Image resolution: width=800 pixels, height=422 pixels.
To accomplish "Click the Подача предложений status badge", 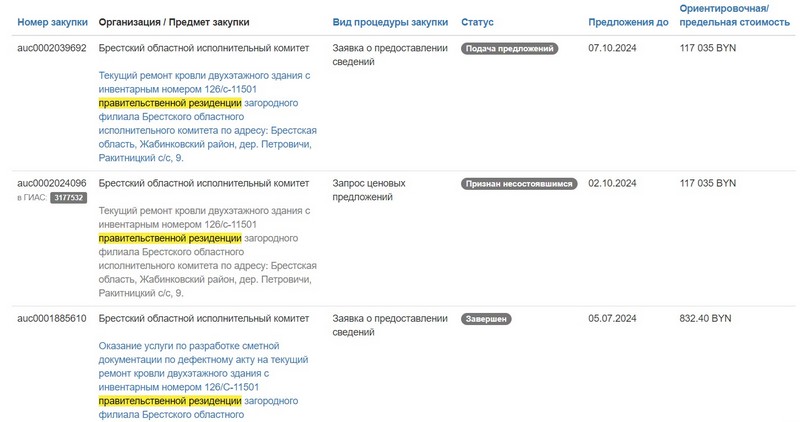I will click(509, 48).
